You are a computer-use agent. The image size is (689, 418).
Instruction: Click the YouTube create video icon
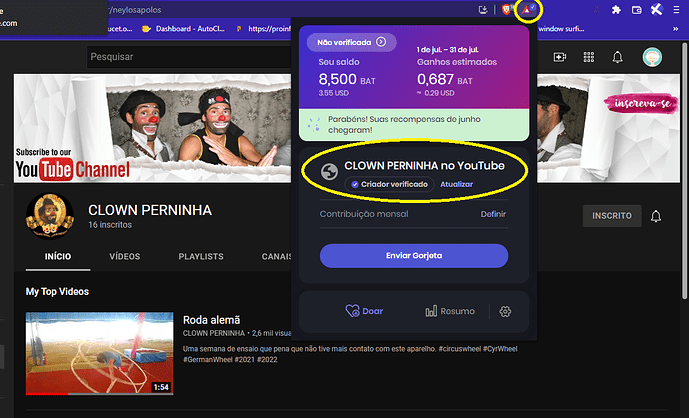(x=560, y=57)
